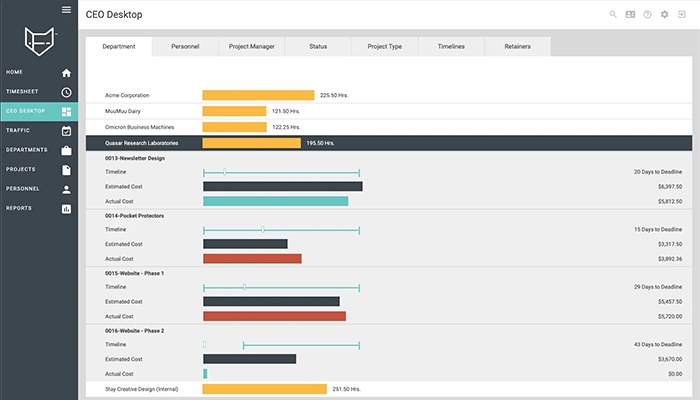Image resolution: width=700 pixels, height=400 pixels.
Task: Click the 0015-Website - Phase 1 project title
Action: pyautogui.click(x=135, y=273)
